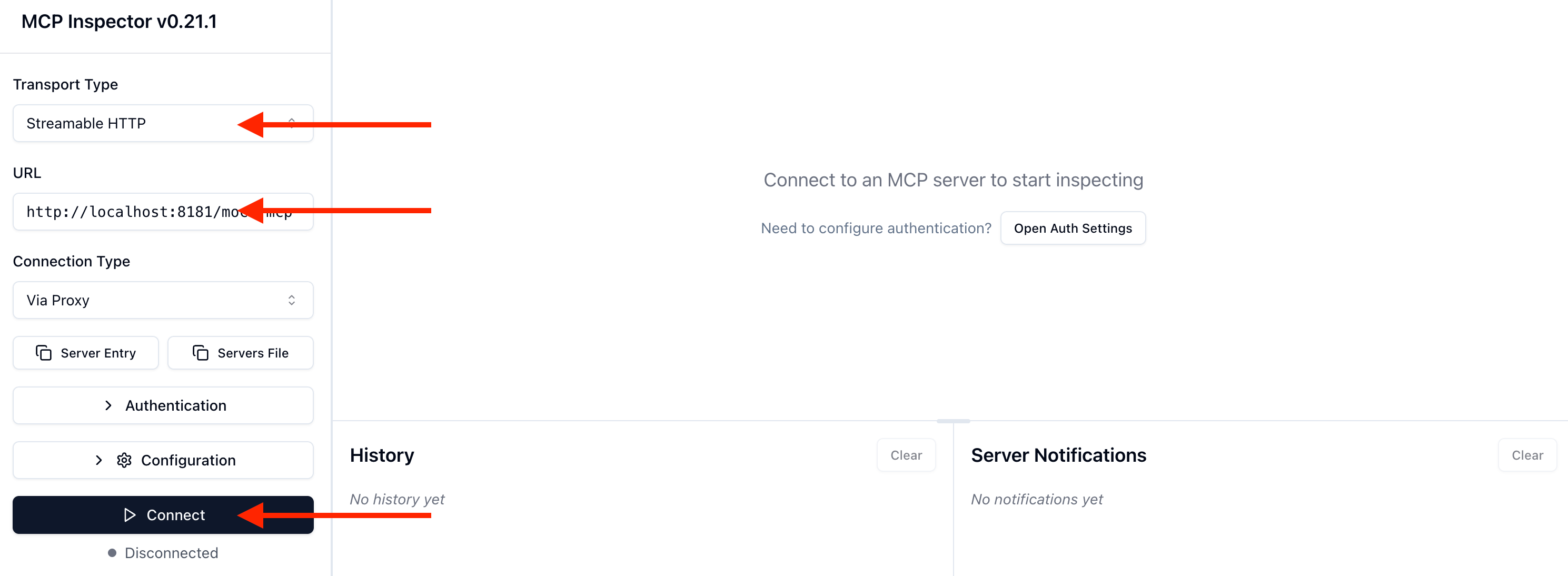Click the play icon on Connect button

point(130,515)
